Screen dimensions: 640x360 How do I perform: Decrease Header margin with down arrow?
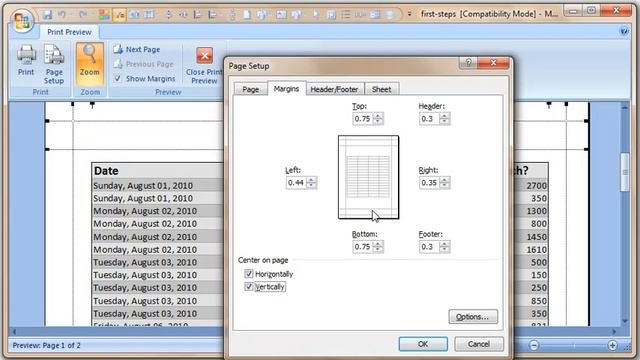click(444, 122)
